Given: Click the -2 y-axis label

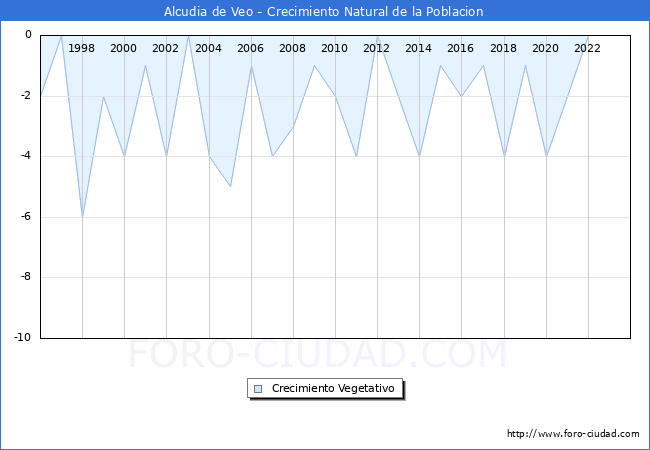Looking at the screenshot, I should [x=26, y=96].
